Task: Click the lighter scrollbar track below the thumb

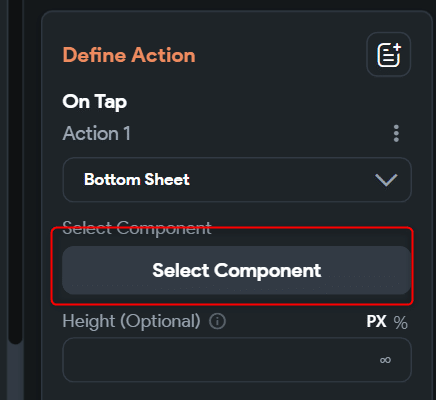Action: click(x=16, y=372)
